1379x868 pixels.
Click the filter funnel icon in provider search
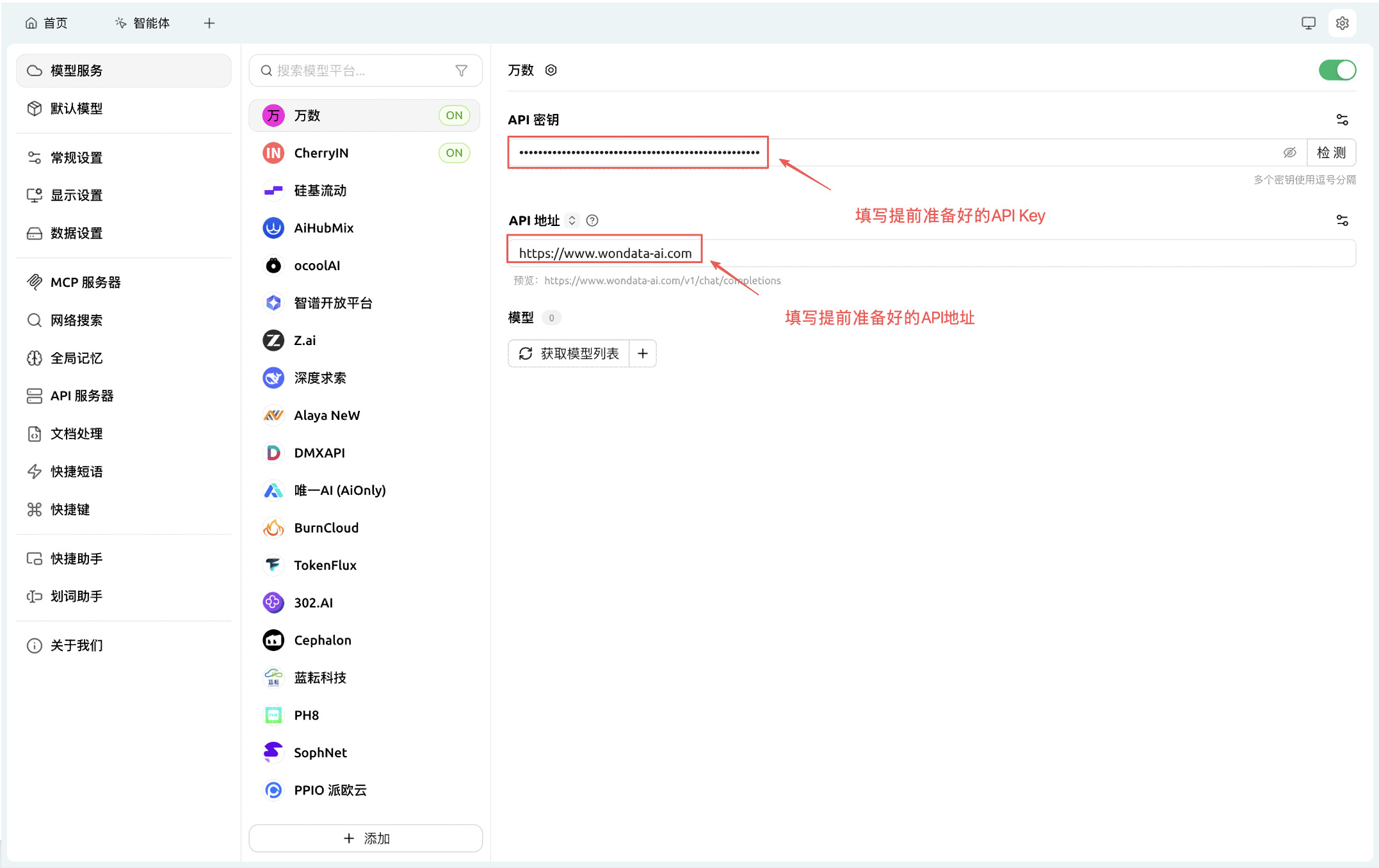461,70
